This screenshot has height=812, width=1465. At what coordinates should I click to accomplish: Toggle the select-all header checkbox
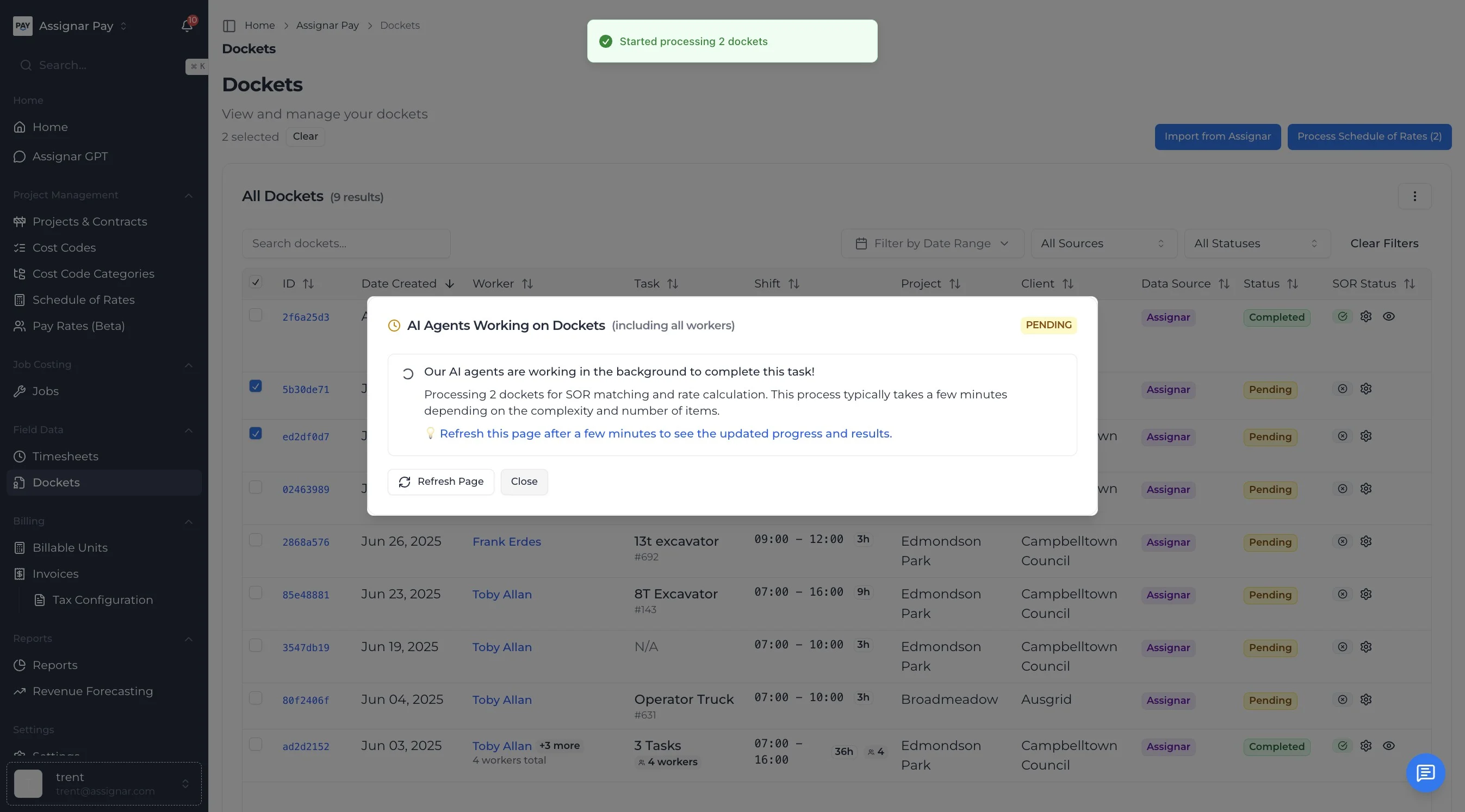pyautogui.click(x=256, y=282)
